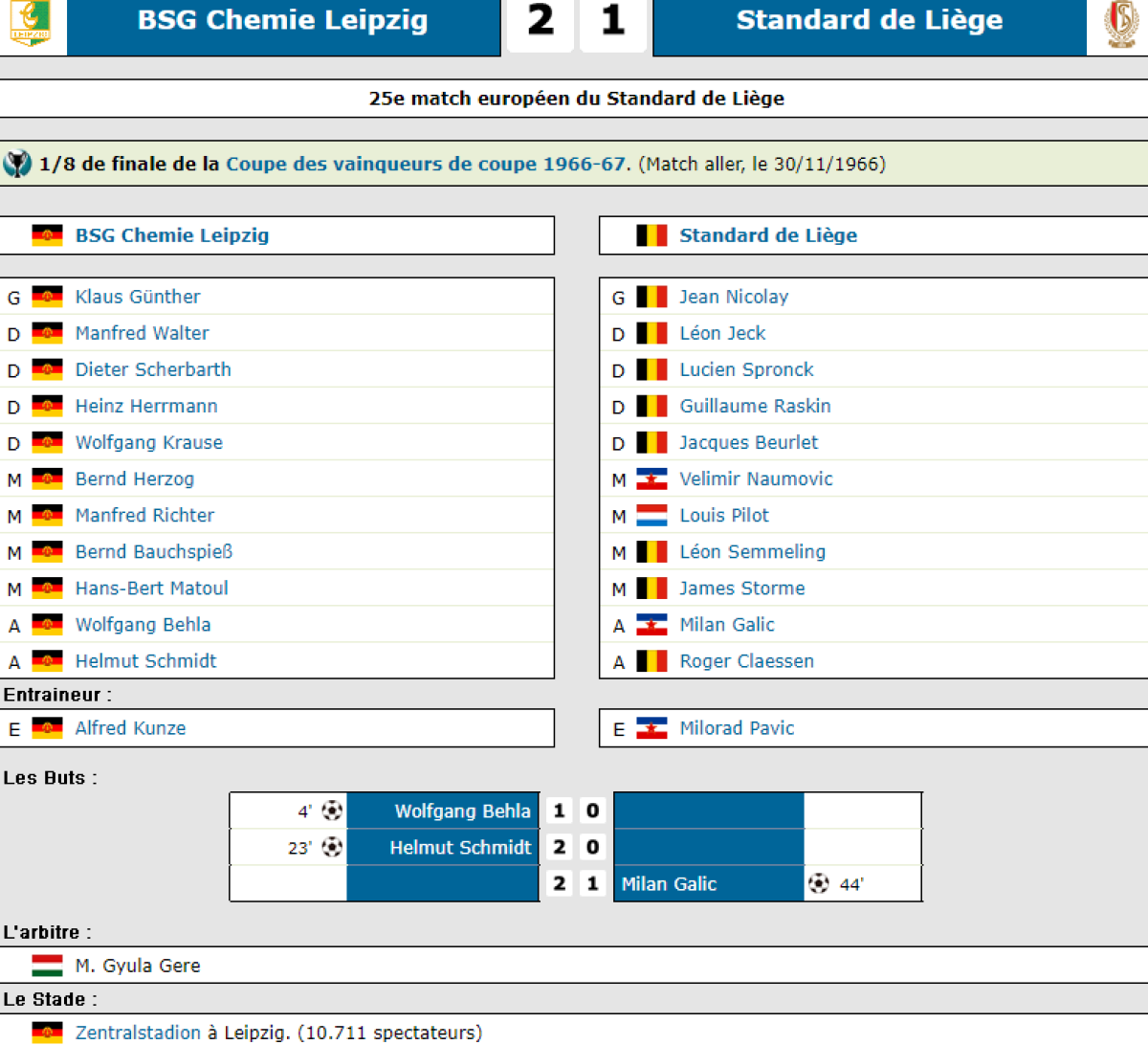
Task: Open Jean Nicolay player page
Action: [734, 297]
